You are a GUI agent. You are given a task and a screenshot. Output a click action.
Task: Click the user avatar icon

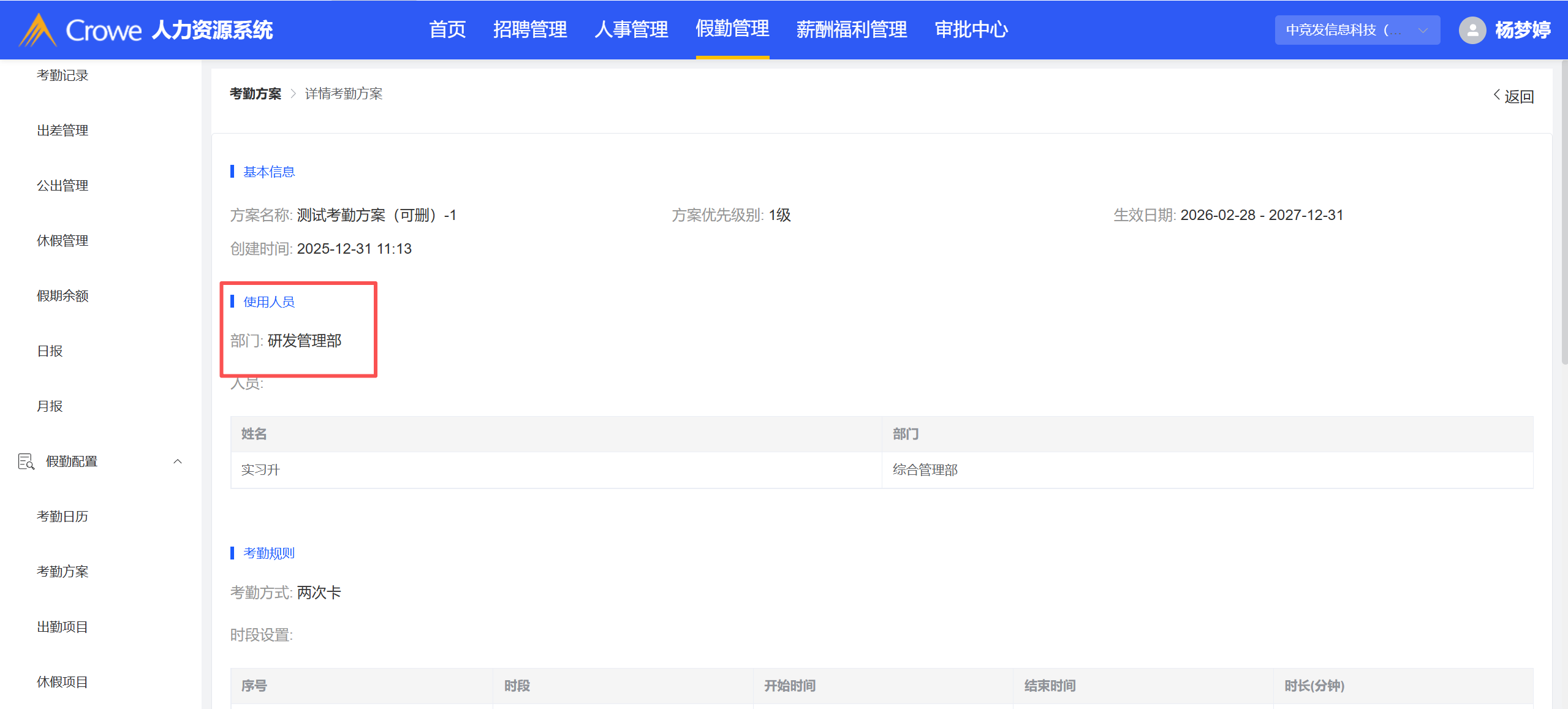click(1472, 30)
